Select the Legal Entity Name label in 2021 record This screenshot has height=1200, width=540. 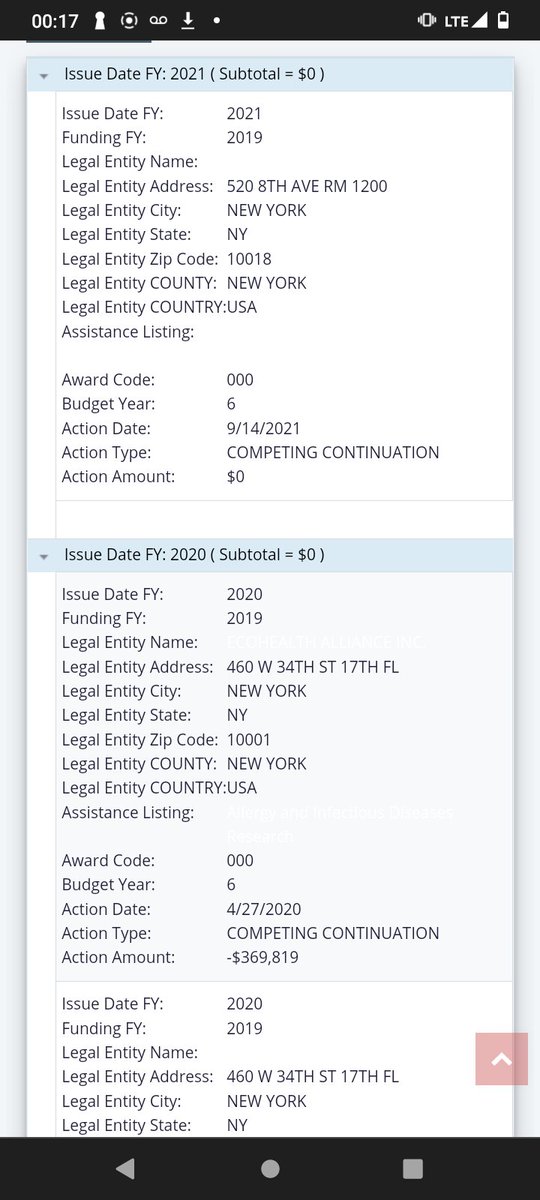pyautogui.click(x=130, y=162)
